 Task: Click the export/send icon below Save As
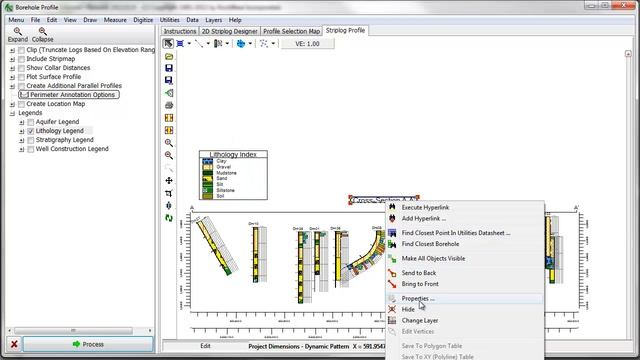169,93
